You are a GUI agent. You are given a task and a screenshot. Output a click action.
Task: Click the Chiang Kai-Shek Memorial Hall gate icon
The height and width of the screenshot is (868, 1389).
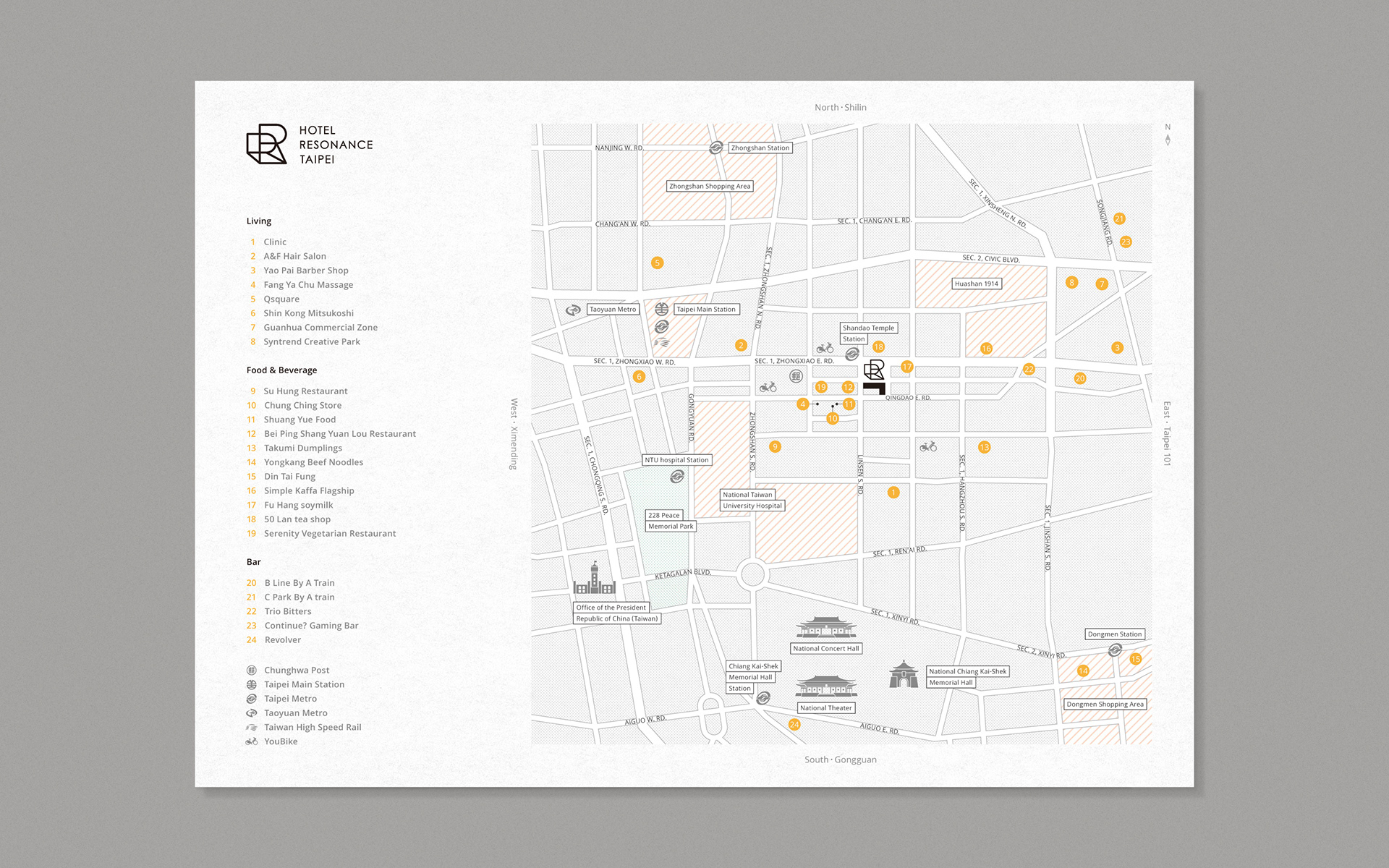tap(904, 674)
